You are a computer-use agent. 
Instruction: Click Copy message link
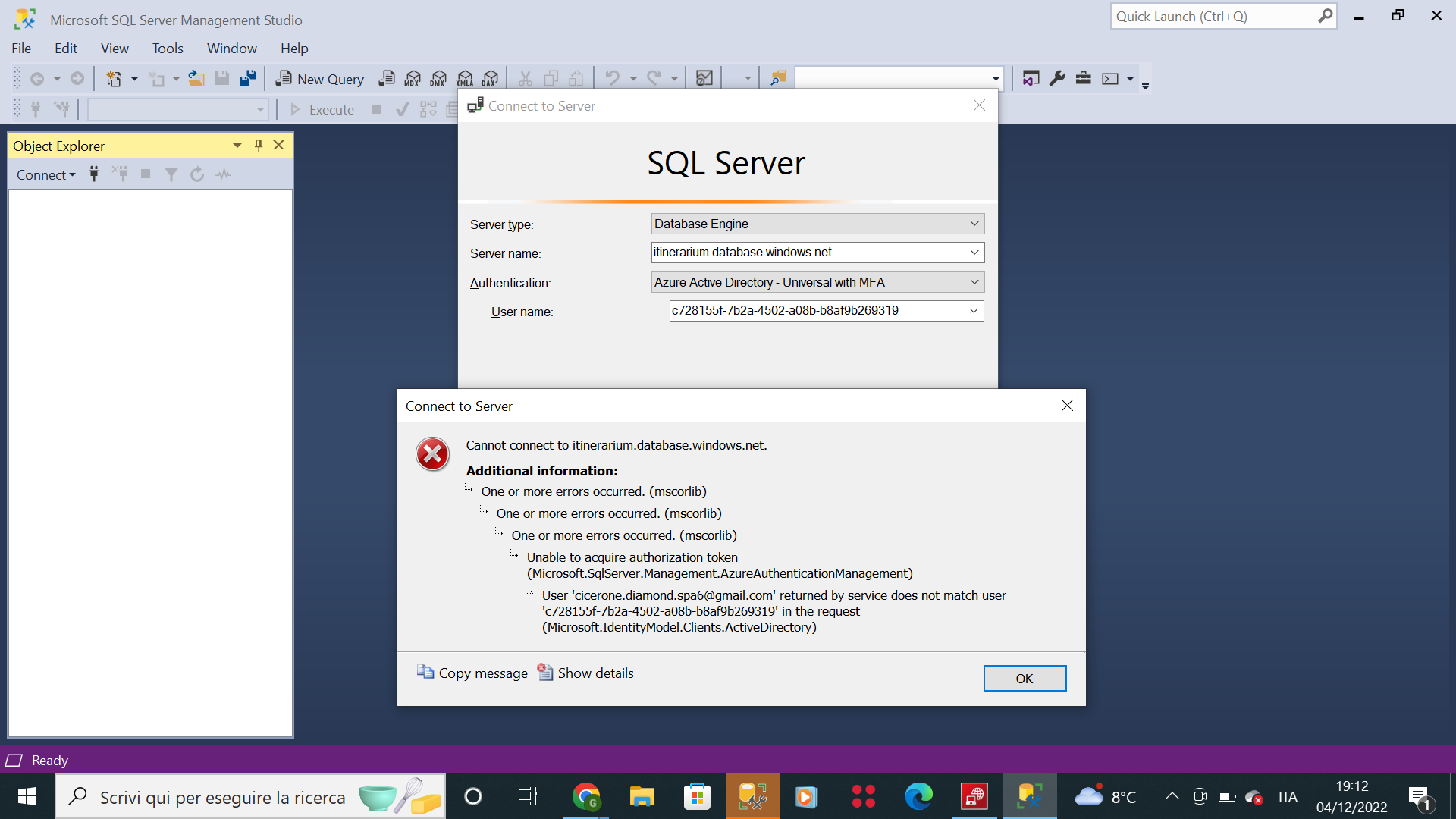click(472, 673)
